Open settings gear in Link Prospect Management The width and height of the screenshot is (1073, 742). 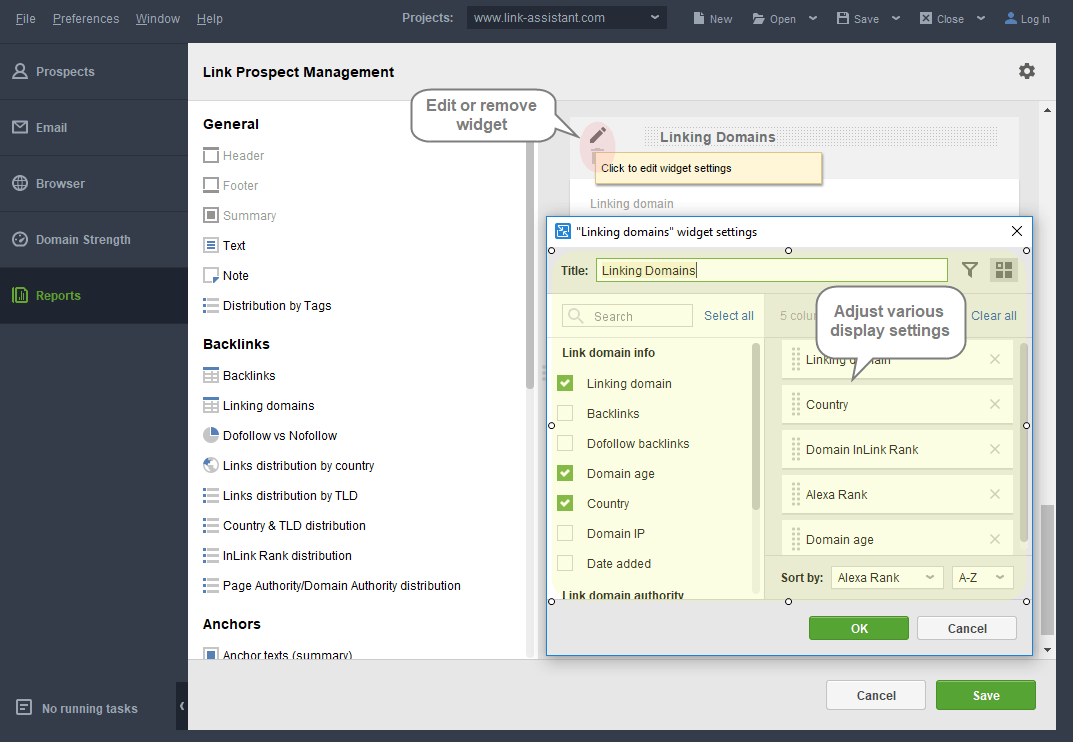(1026, 71)
